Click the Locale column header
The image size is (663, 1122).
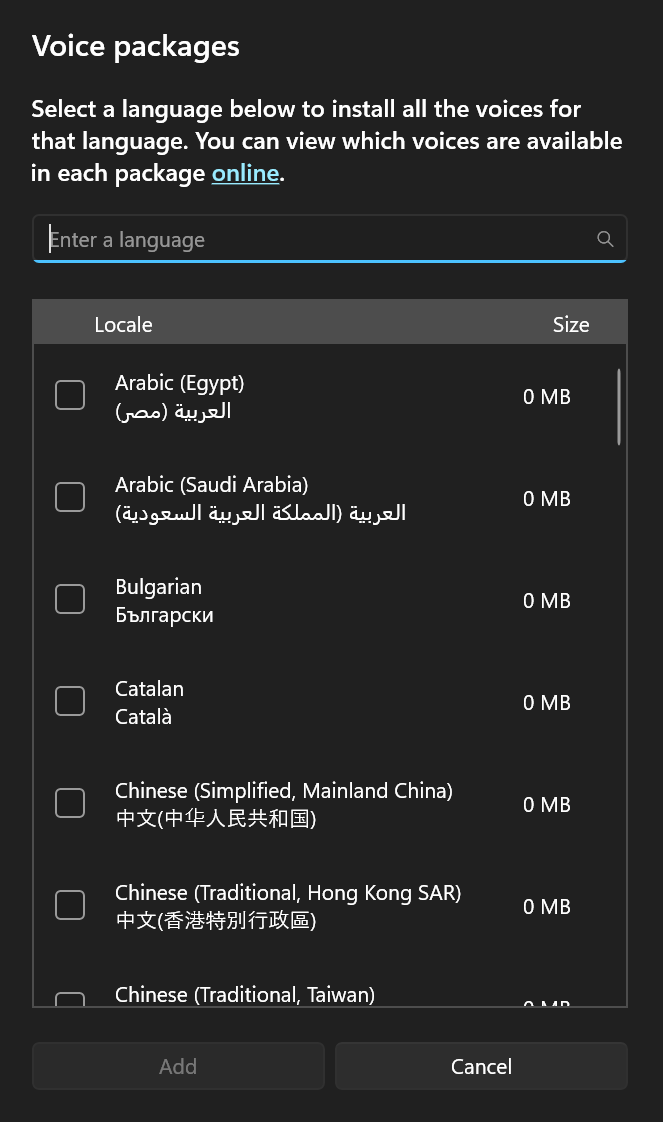[123, 324]
